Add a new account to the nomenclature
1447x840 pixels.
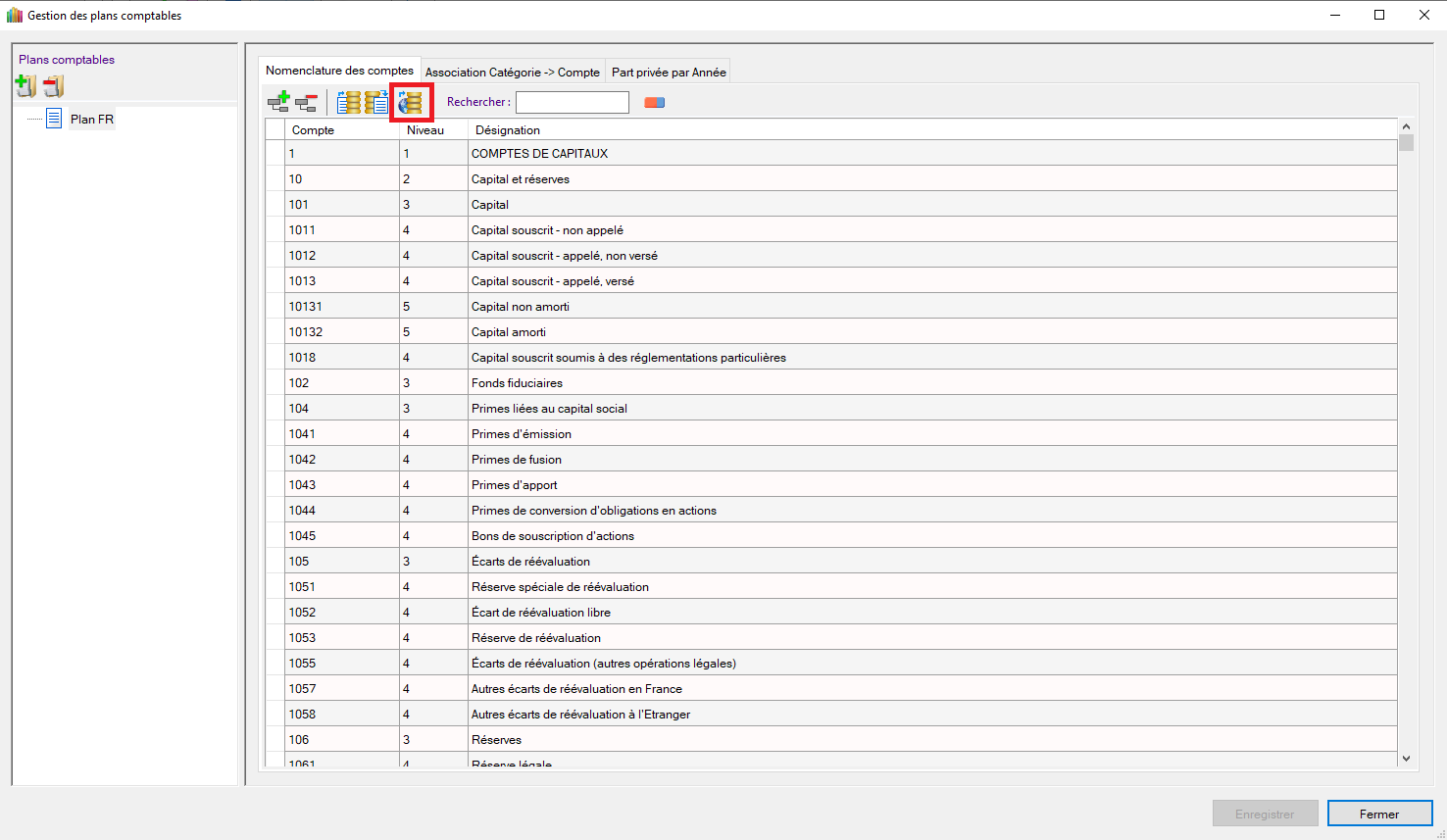coord(278,102)
